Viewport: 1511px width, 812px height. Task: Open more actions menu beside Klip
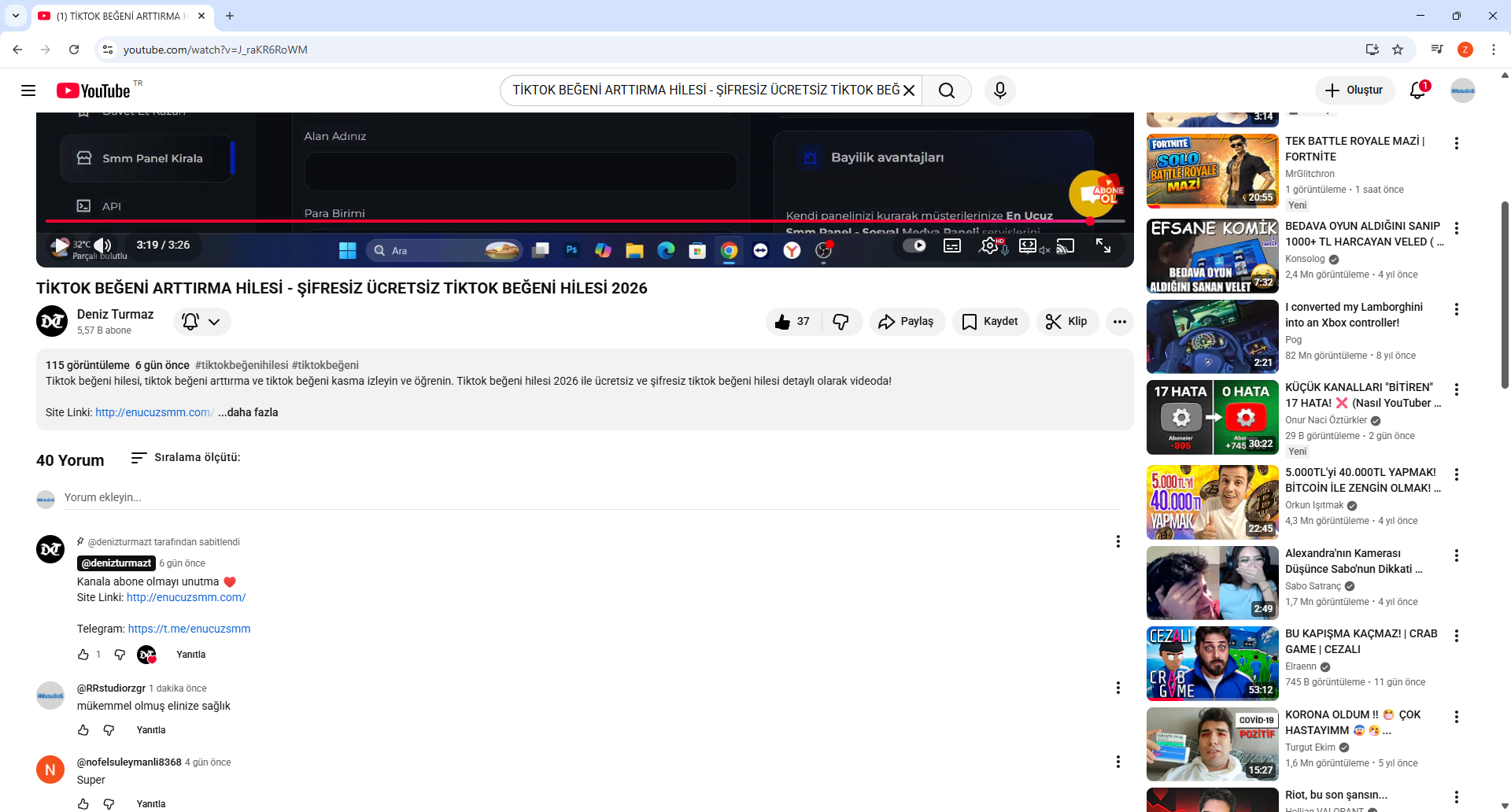(x=1120, y=321)
